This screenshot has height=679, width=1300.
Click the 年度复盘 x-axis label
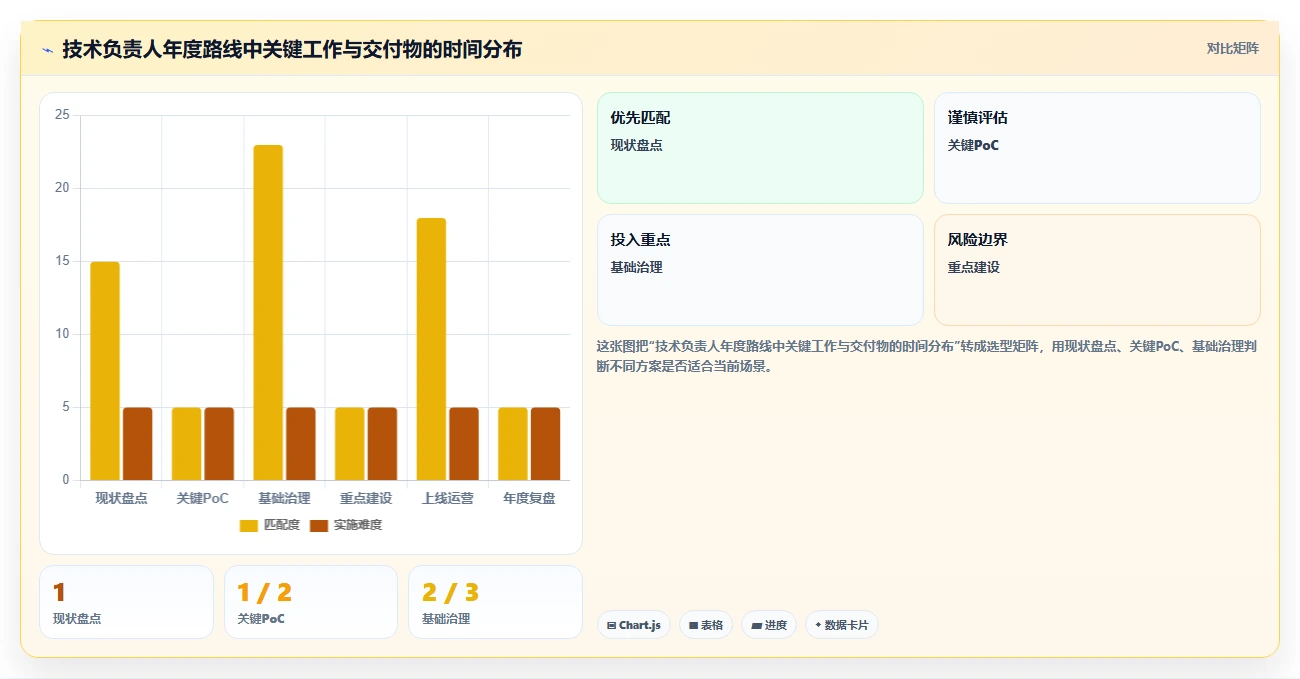click(529, 498)
